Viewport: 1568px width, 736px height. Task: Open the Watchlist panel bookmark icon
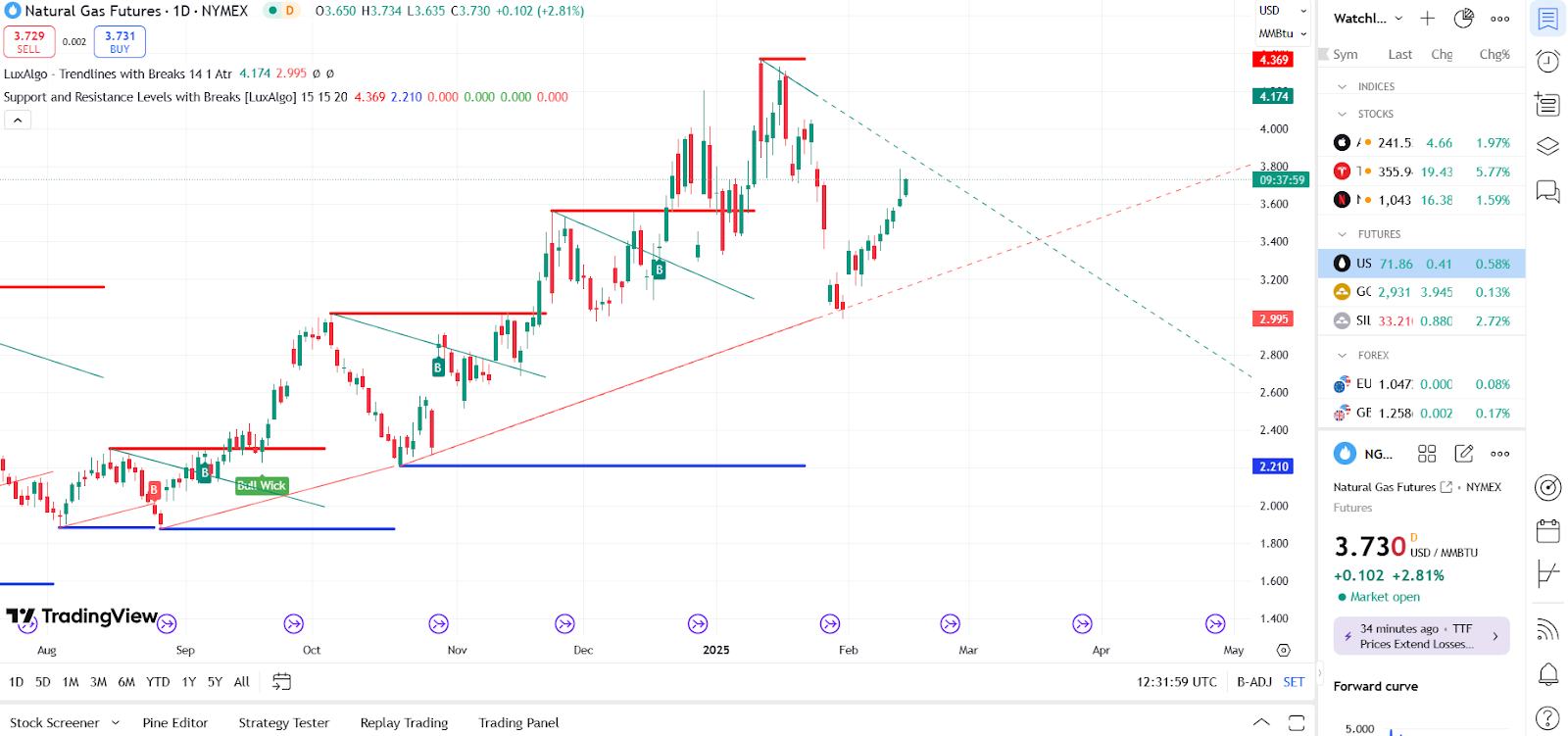pos(1548,19)
